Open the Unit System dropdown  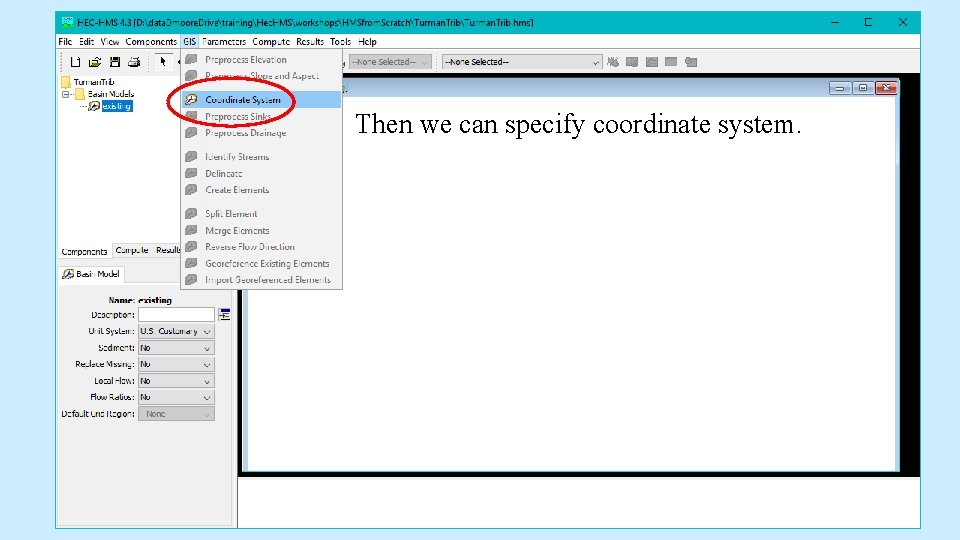pos(176,331)
